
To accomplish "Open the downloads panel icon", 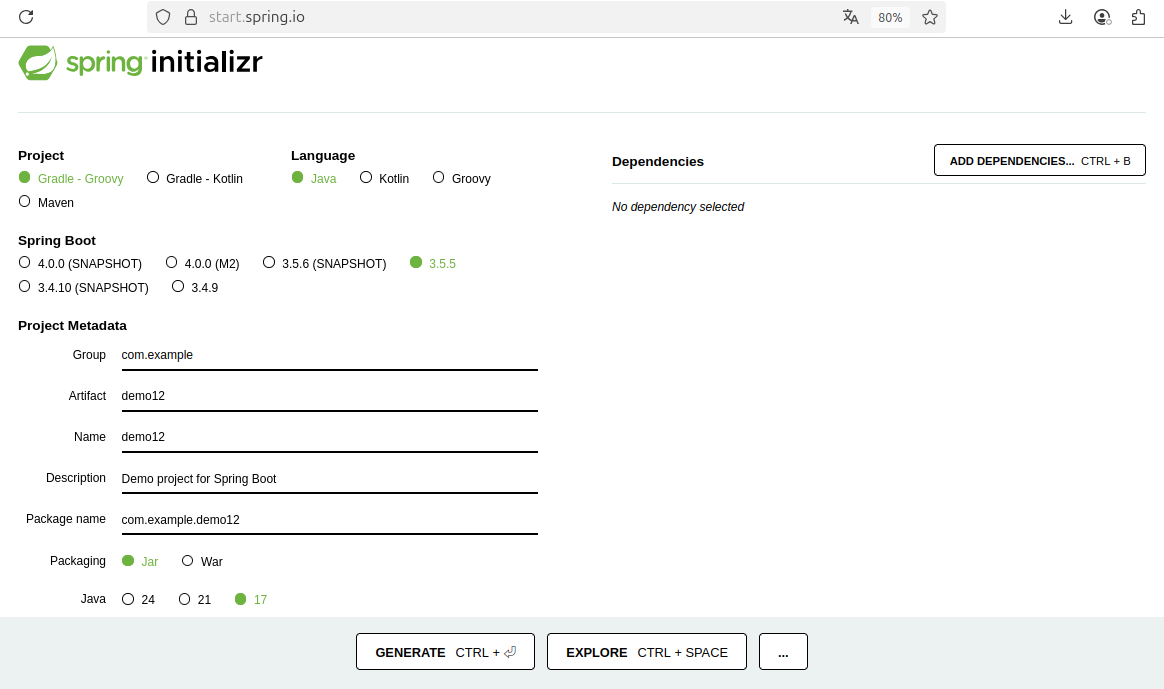I will [x=1065, y=17].
